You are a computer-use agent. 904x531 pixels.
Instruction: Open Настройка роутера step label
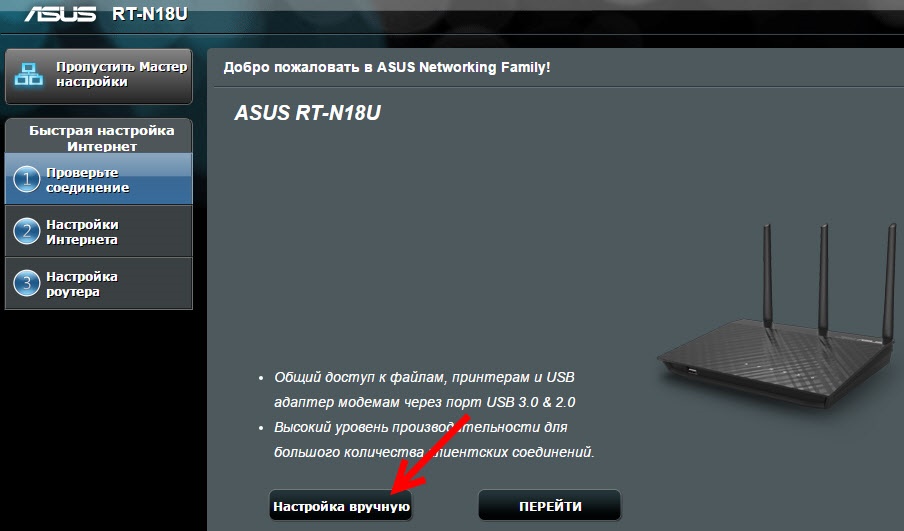point(82,284)
